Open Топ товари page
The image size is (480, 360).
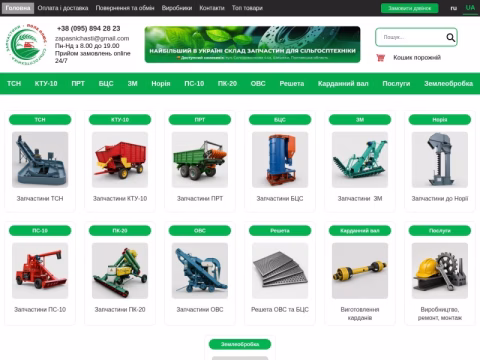(247, 8)
